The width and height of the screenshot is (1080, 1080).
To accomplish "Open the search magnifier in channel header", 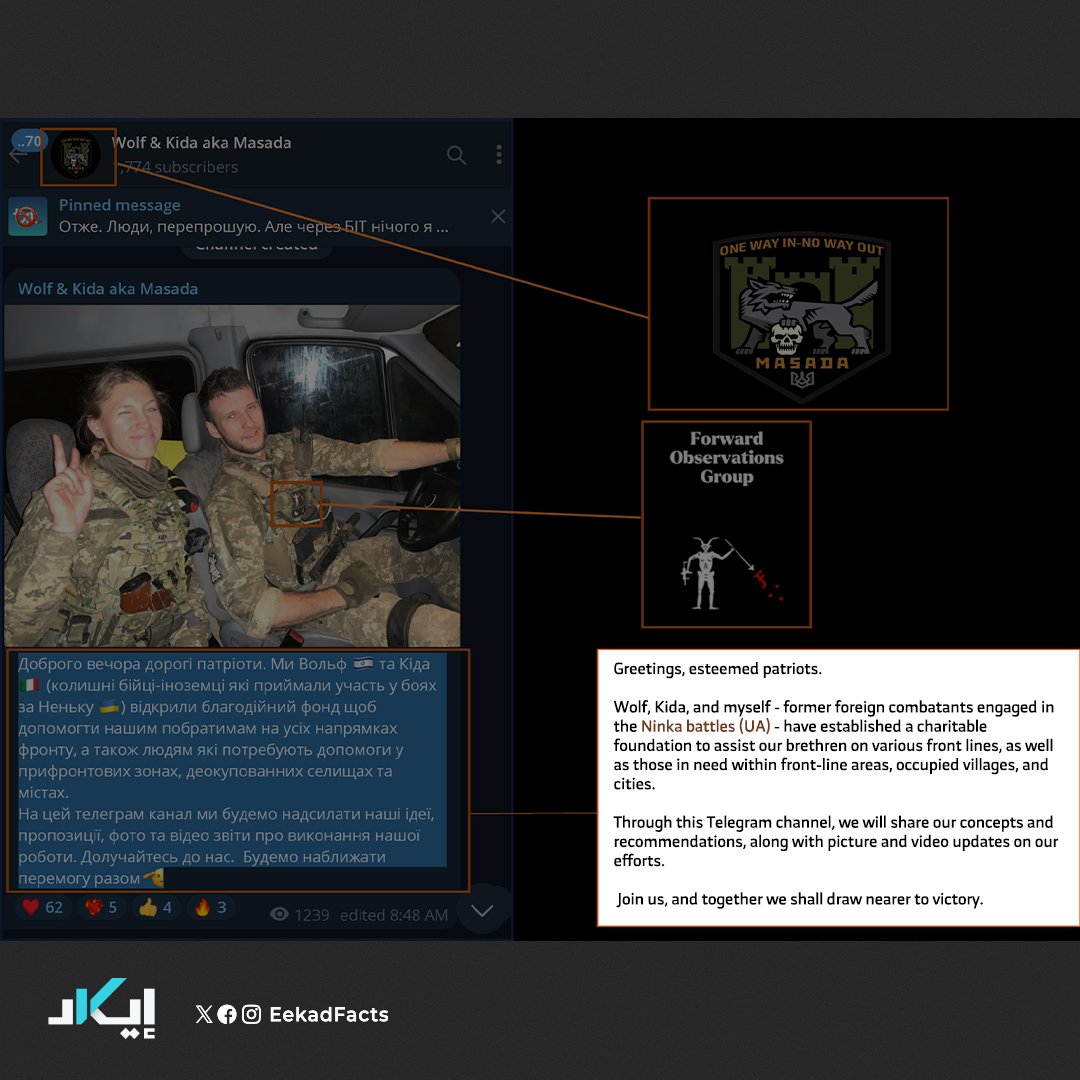I will pos(457,155).
